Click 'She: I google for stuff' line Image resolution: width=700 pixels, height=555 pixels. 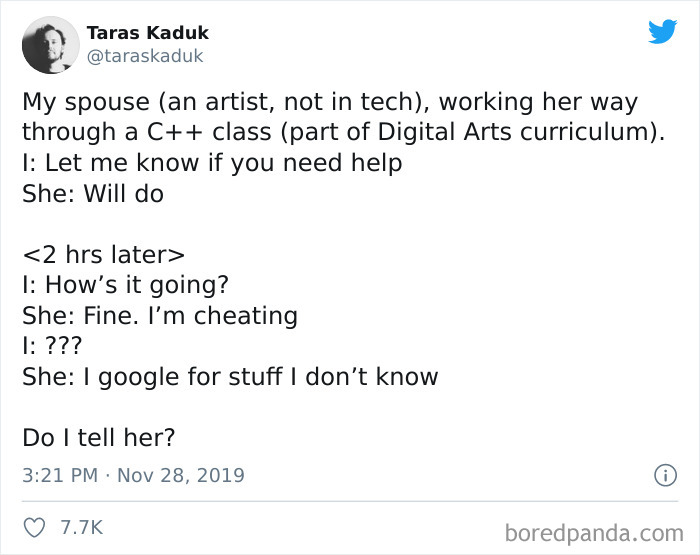pyautogui.click(x=230, y=376)
